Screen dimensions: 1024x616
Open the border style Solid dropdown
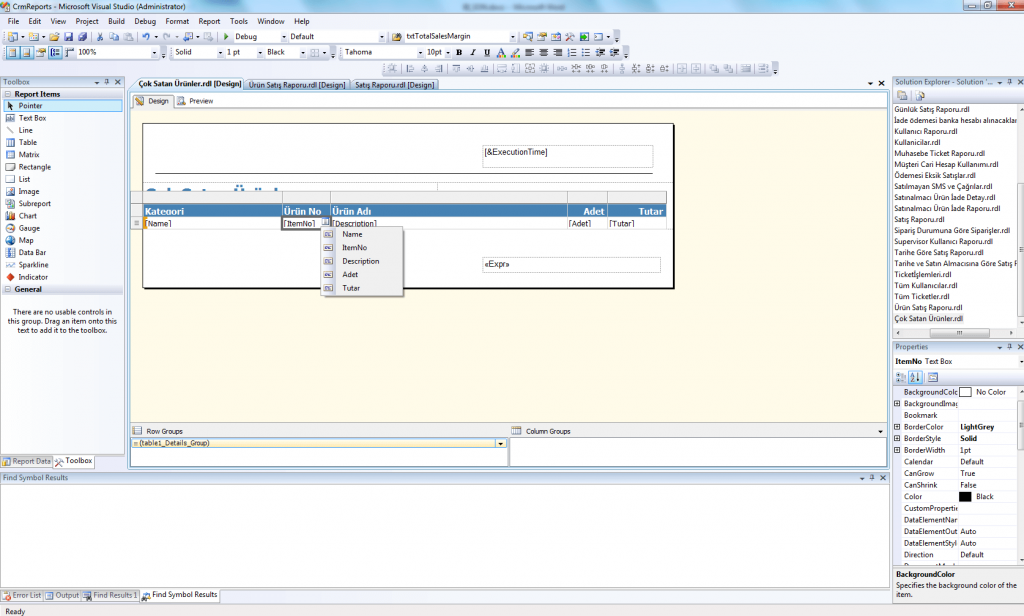click(220, 52)
